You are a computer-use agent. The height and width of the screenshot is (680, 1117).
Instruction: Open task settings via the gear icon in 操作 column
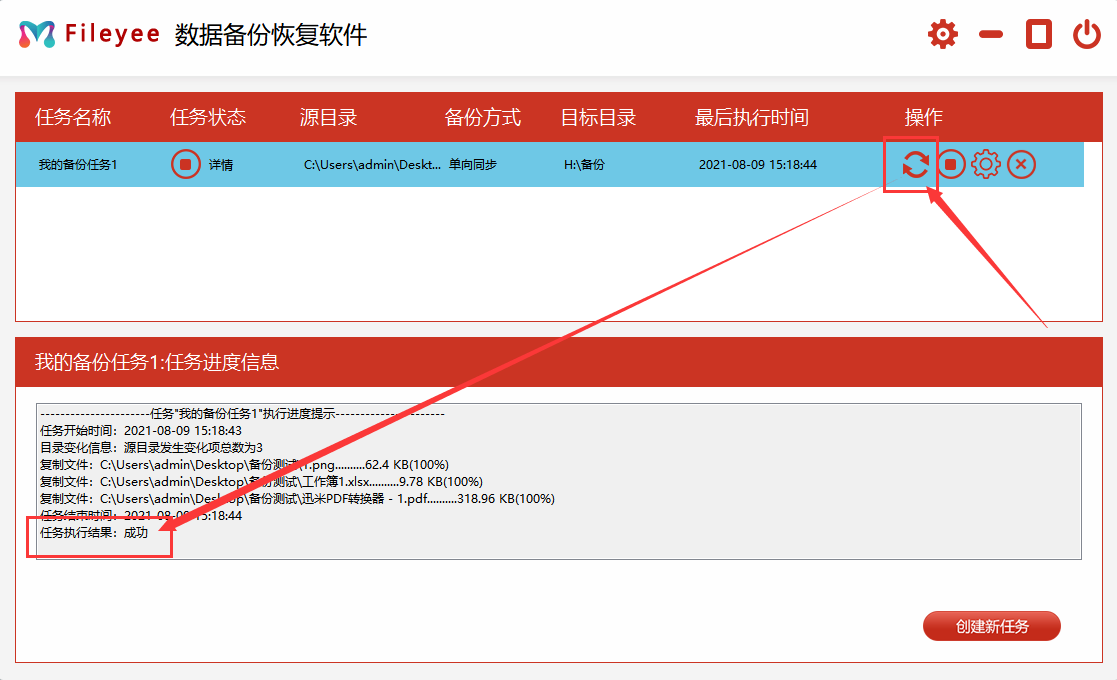click(x=986, y=164)
